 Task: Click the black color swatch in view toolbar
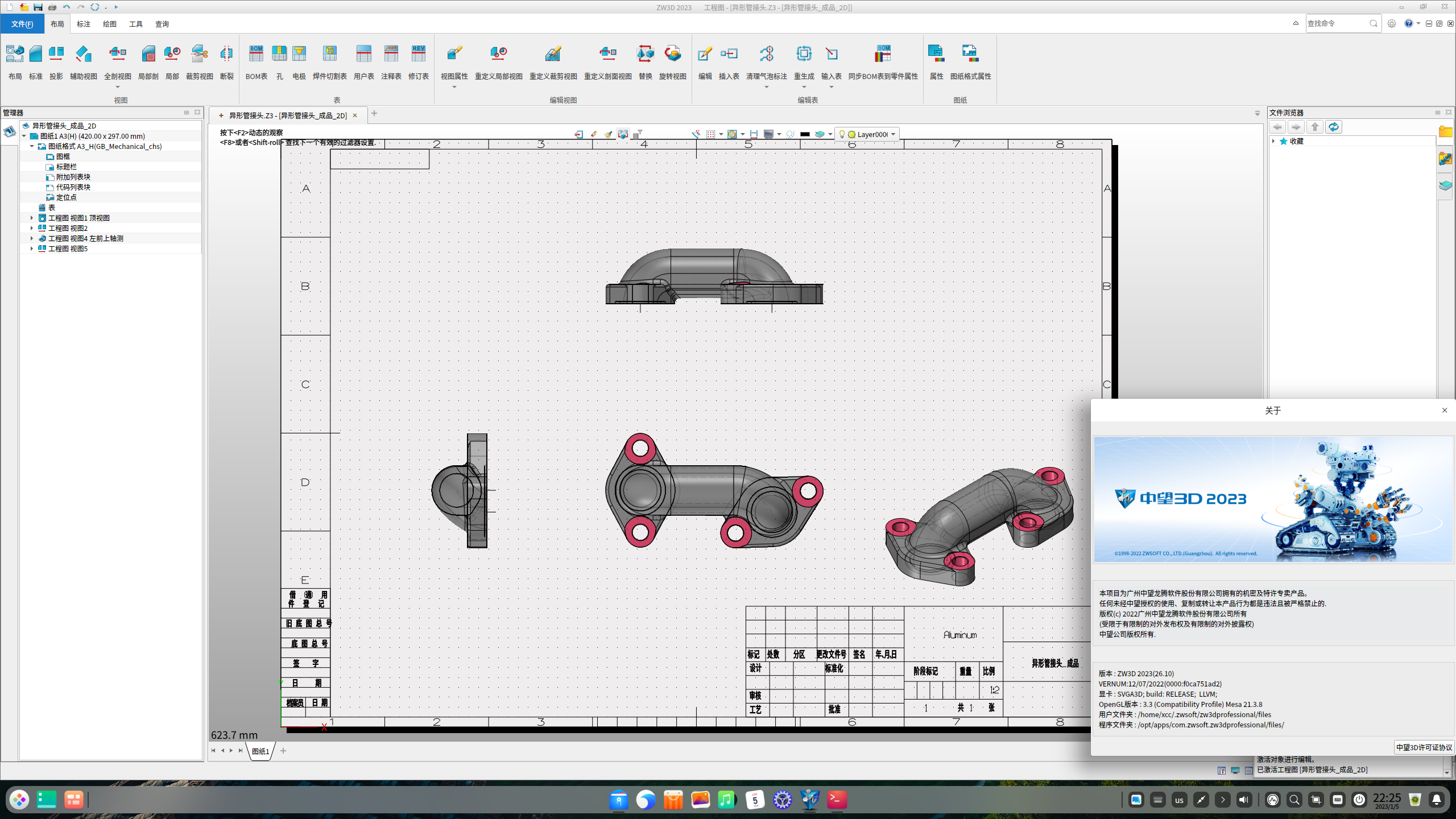tap(805, 134)
